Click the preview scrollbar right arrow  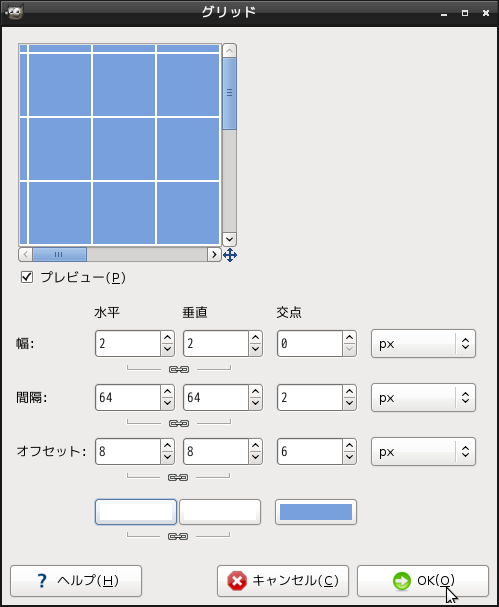pyautogui.click(x=214, y=254)
